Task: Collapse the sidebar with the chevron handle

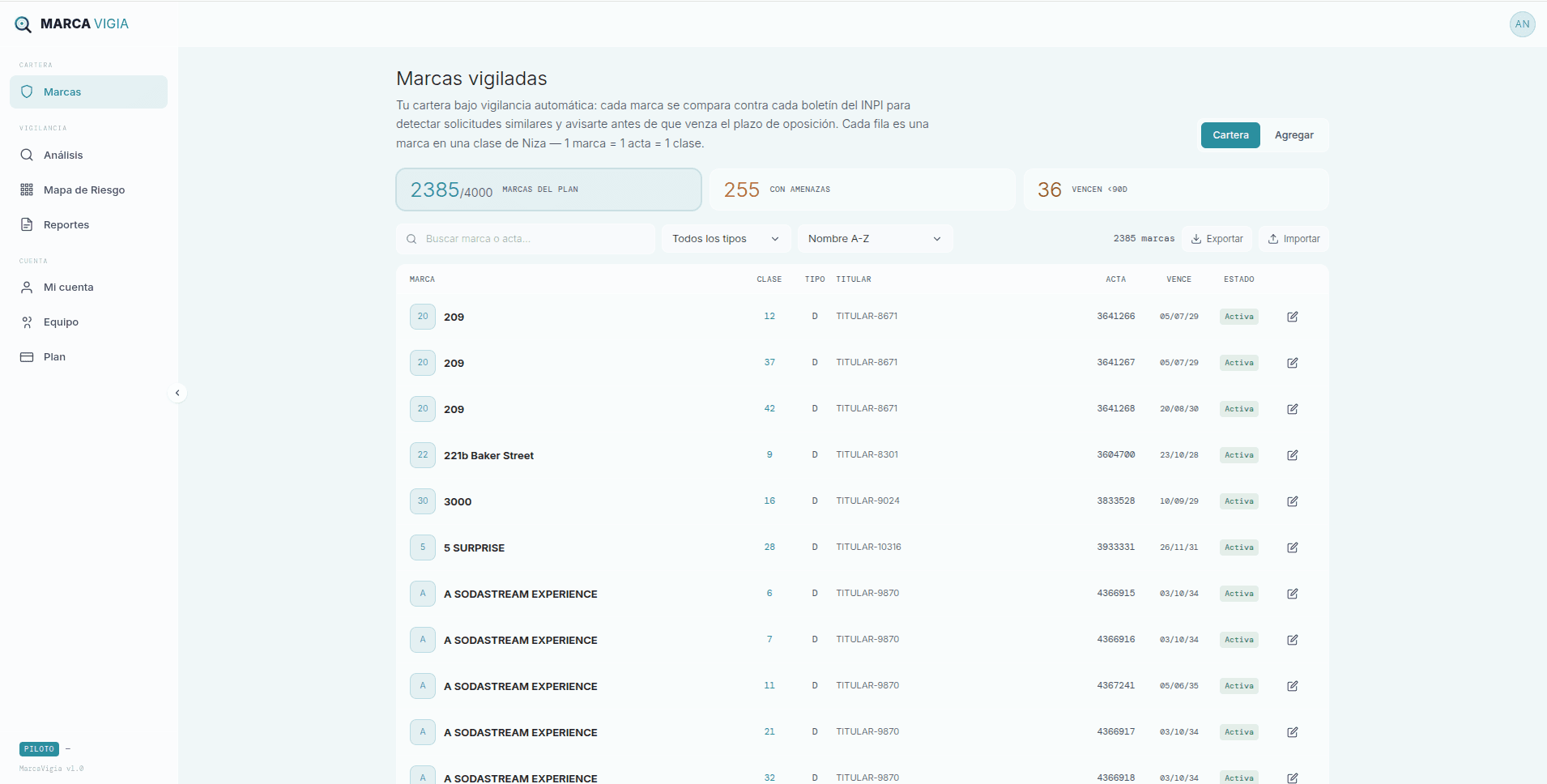Action: pos(177,393)
